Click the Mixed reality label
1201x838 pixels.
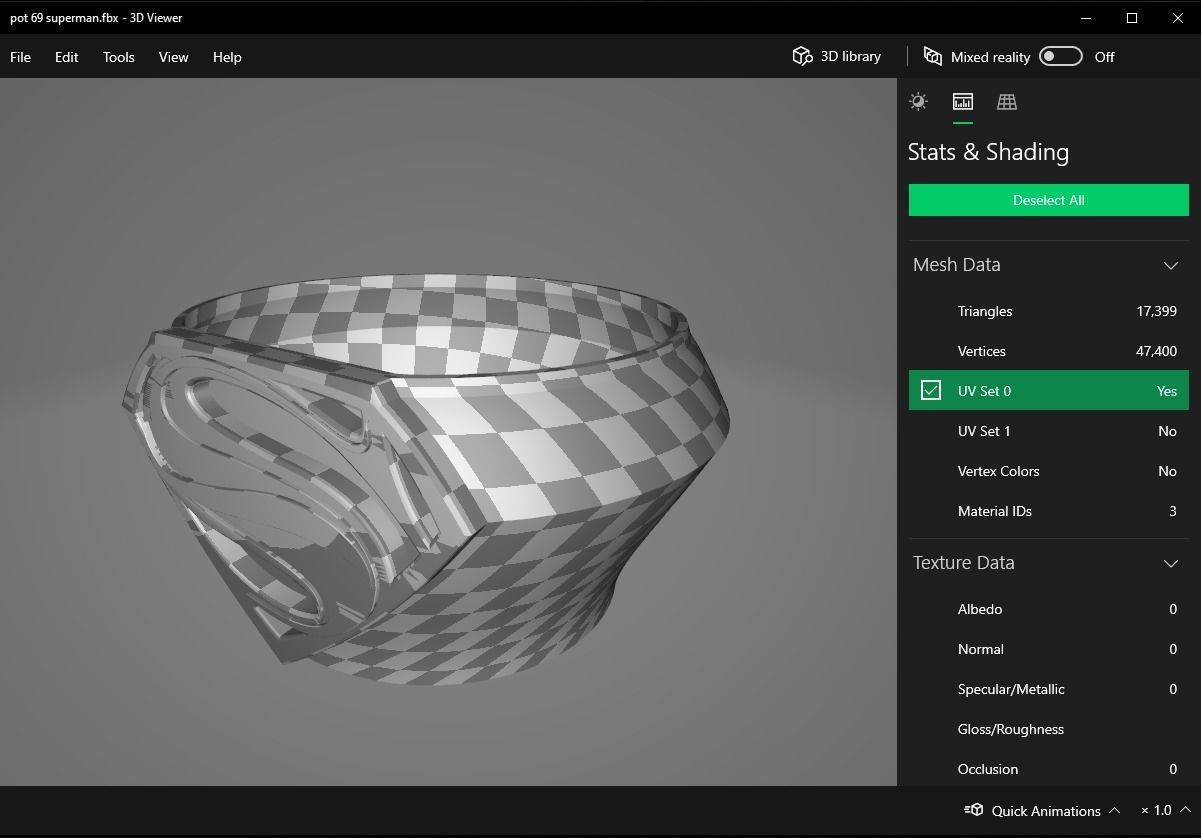pos(990,57)
